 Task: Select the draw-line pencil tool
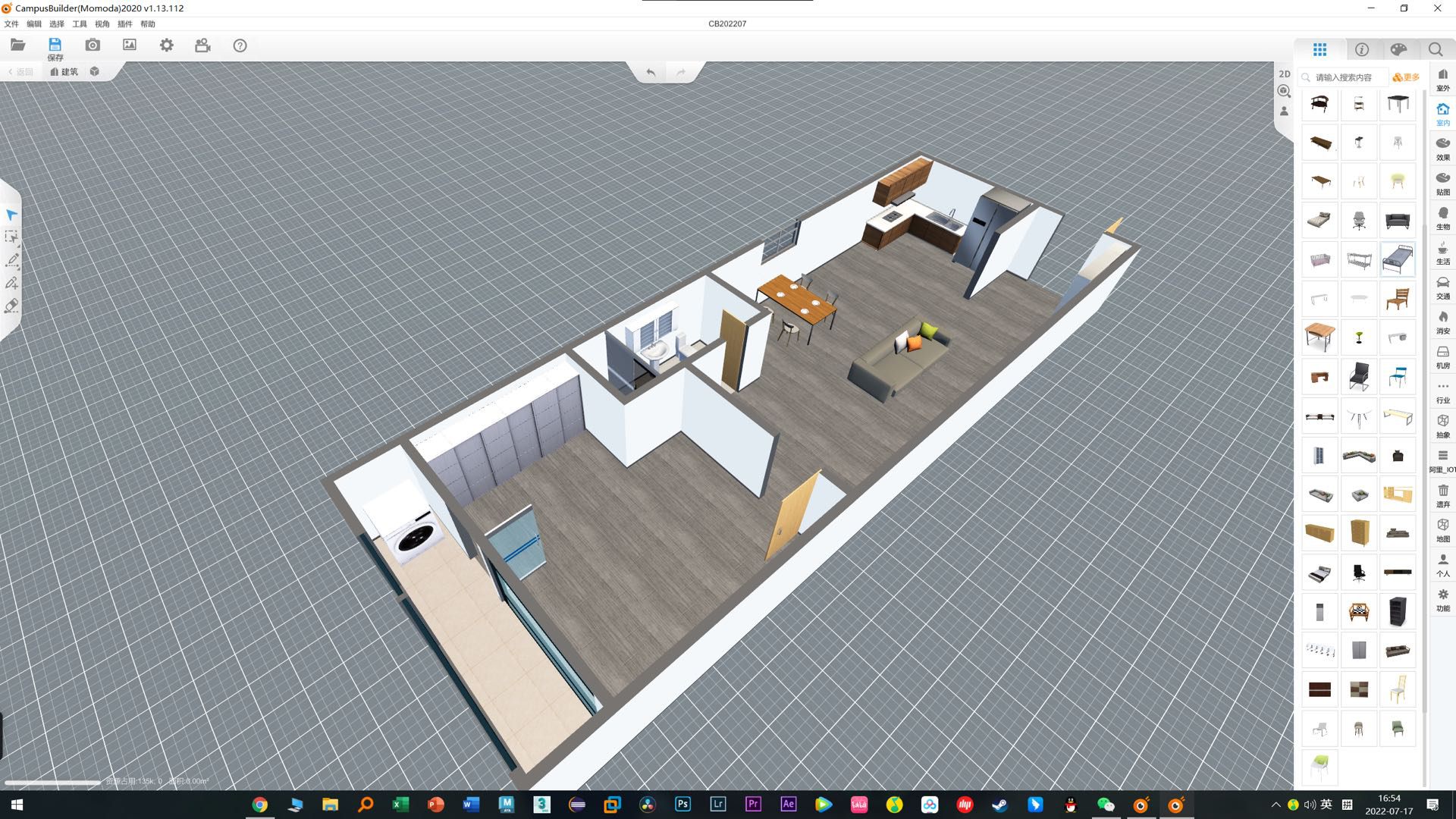[x=12, y=260]
